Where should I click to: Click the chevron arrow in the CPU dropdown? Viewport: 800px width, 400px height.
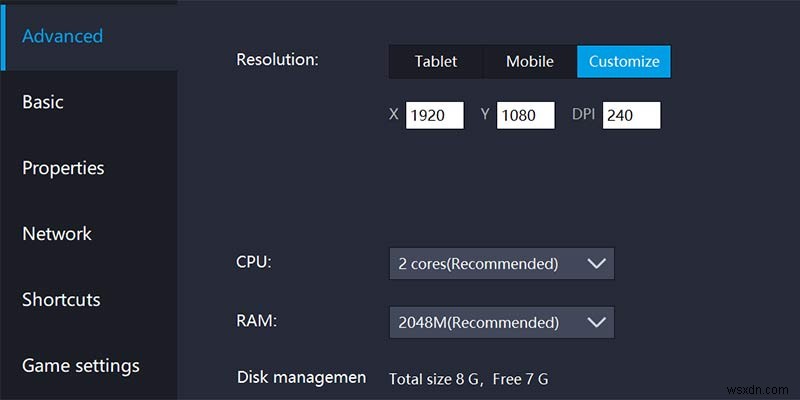click(597, 264)
